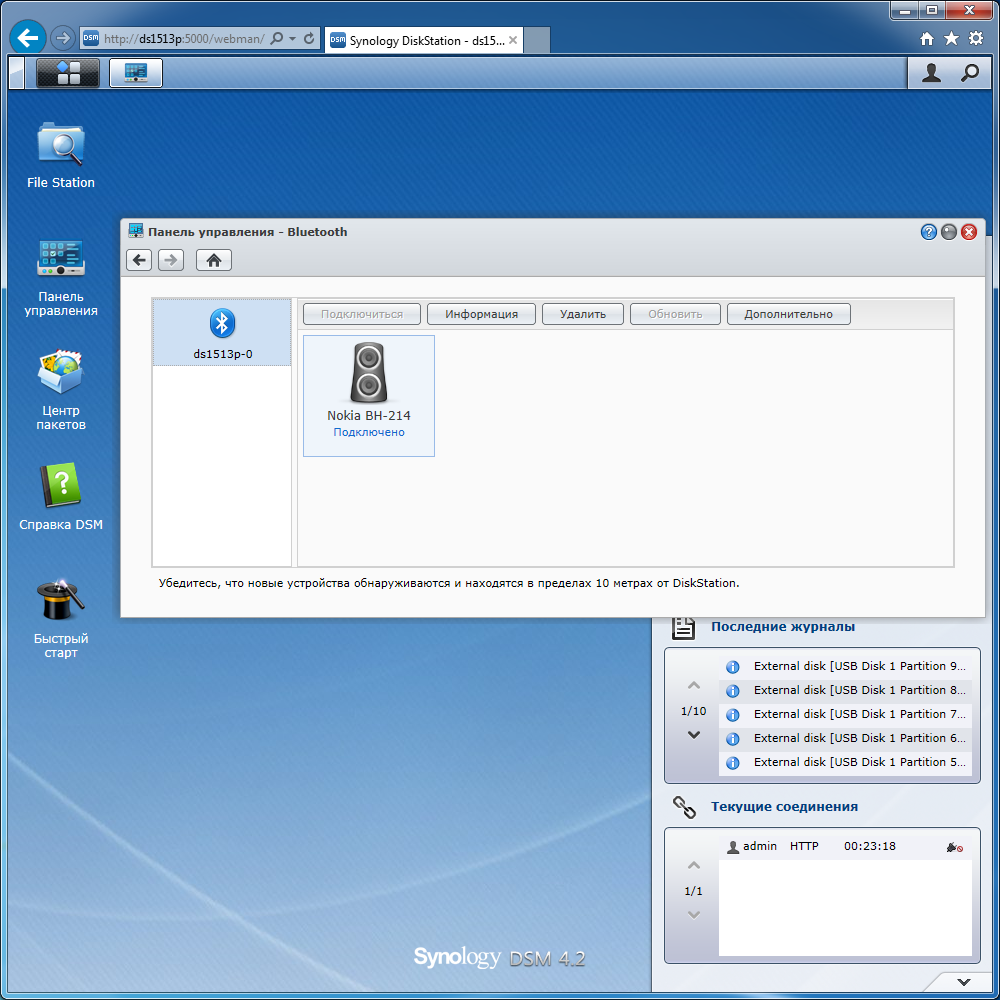Open the user account menu icon
Screen dimensions: 1000x1000
(931, 73)
